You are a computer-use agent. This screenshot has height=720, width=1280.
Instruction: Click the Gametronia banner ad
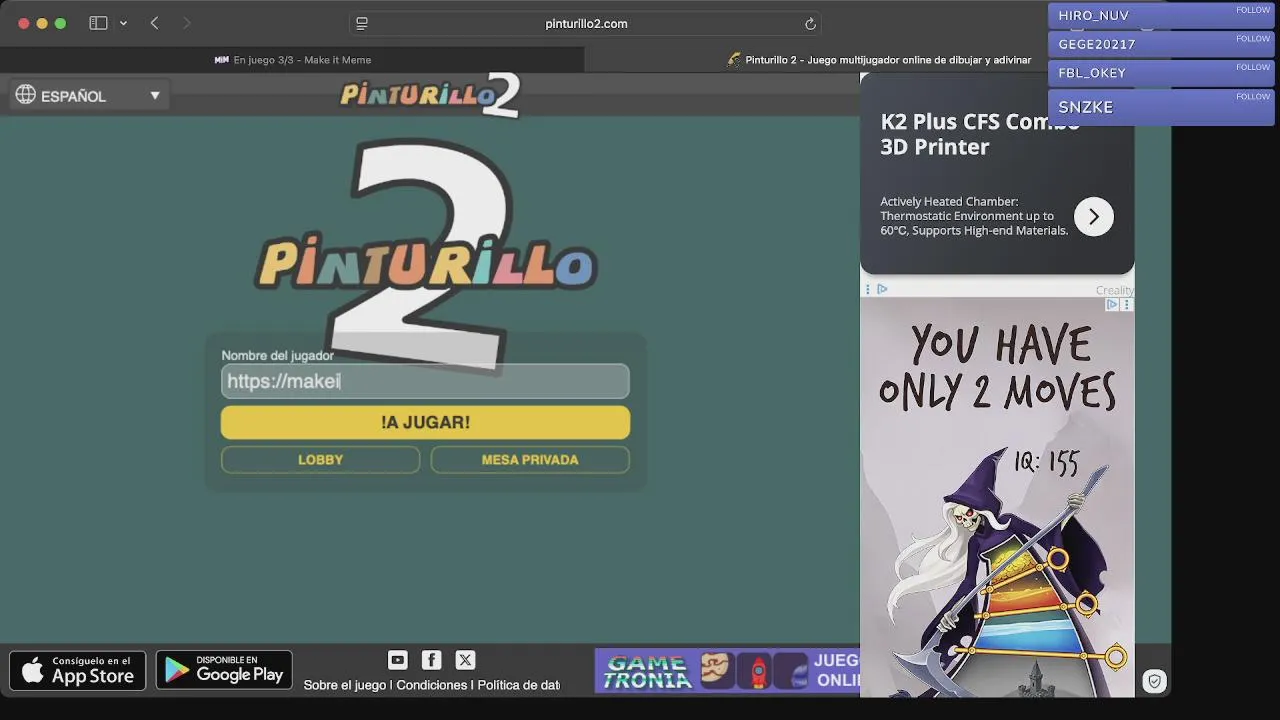(x=727, y=671)
